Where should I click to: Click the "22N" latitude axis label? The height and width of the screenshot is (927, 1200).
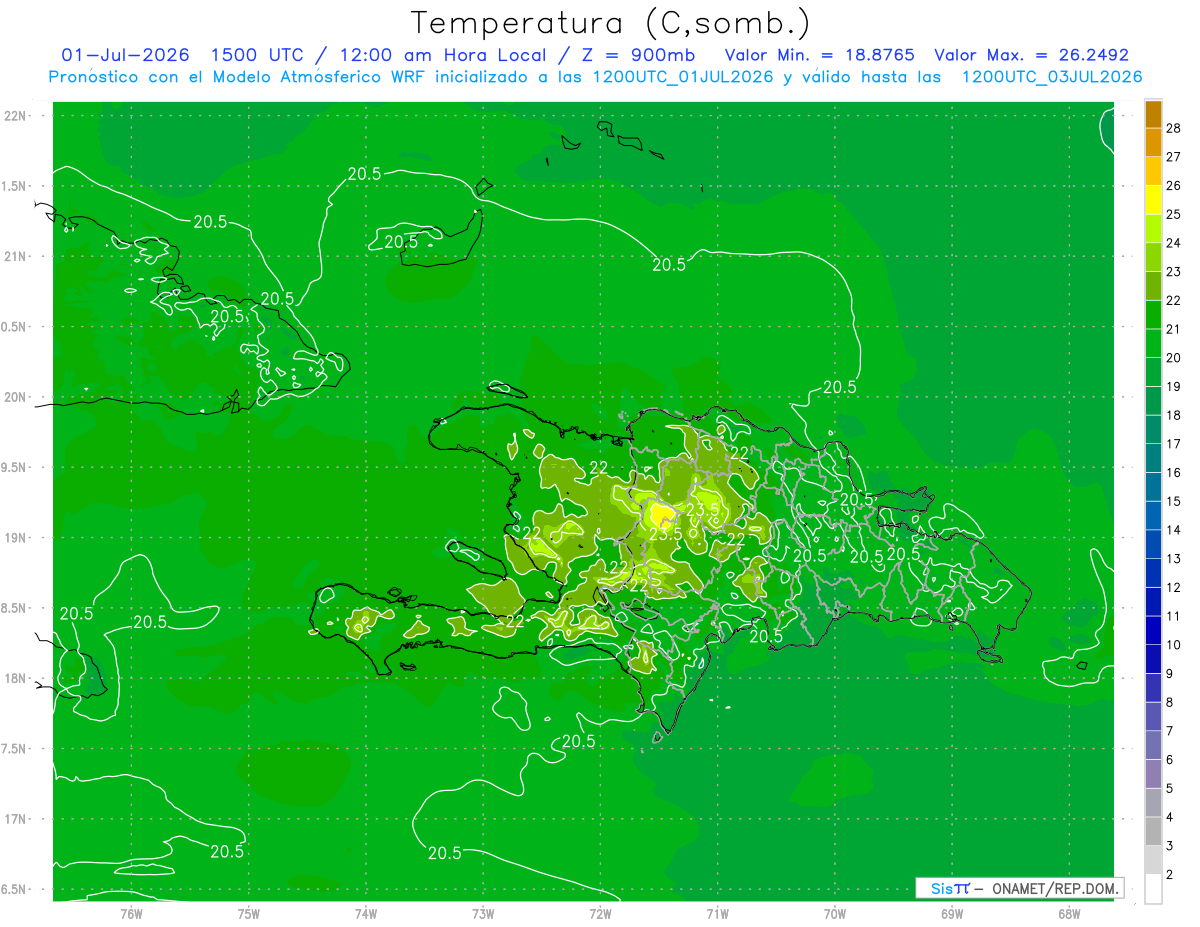tap(16, 116)
